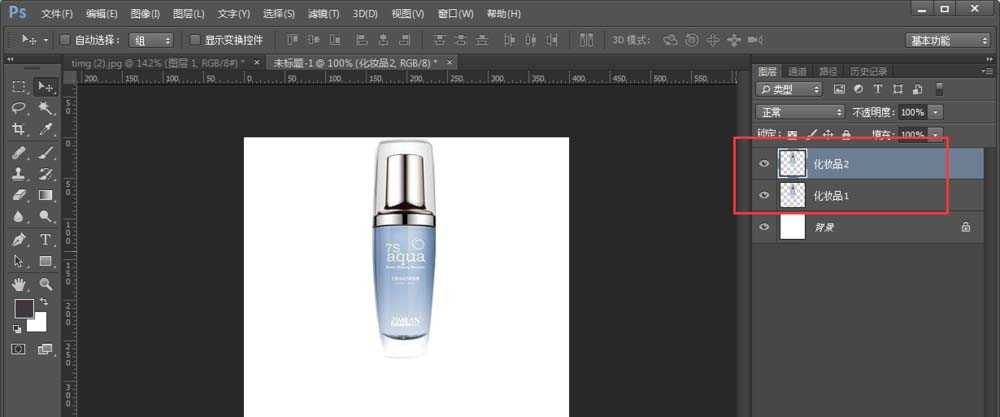Open the 正常 blend mode dropdown
This screenshot has height=417, width=1000.
[x=799, y=112]
